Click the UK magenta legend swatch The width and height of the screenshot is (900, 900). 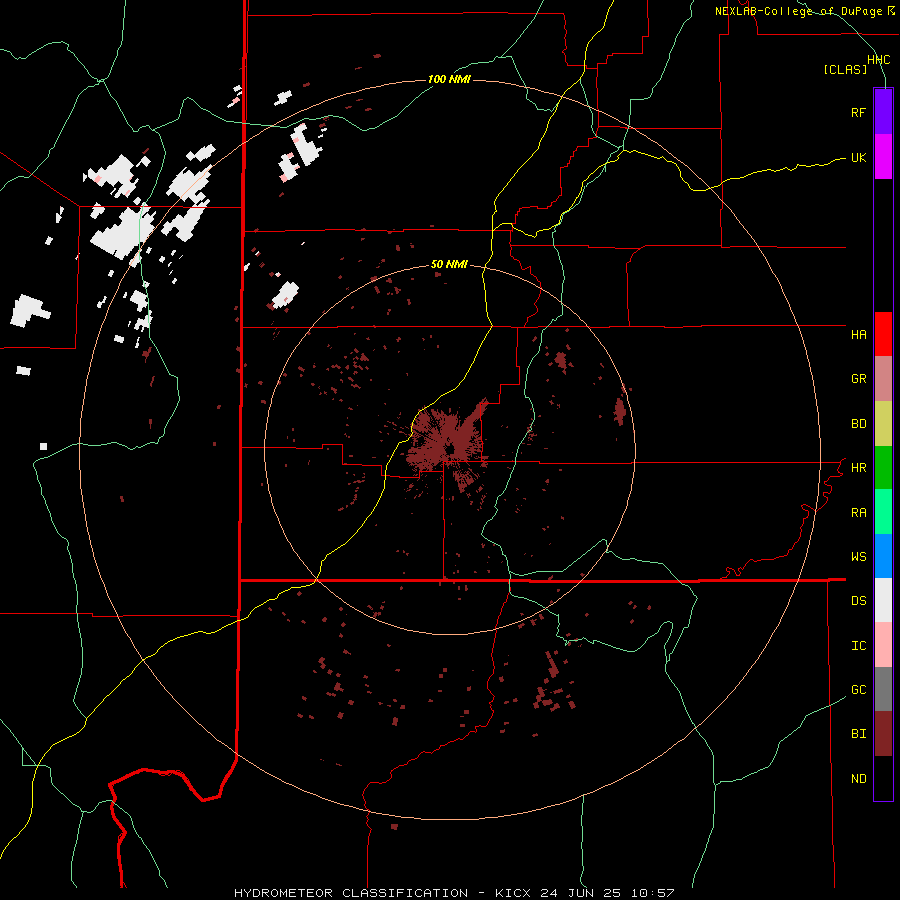pyautogui.click(x=883, y=156)
